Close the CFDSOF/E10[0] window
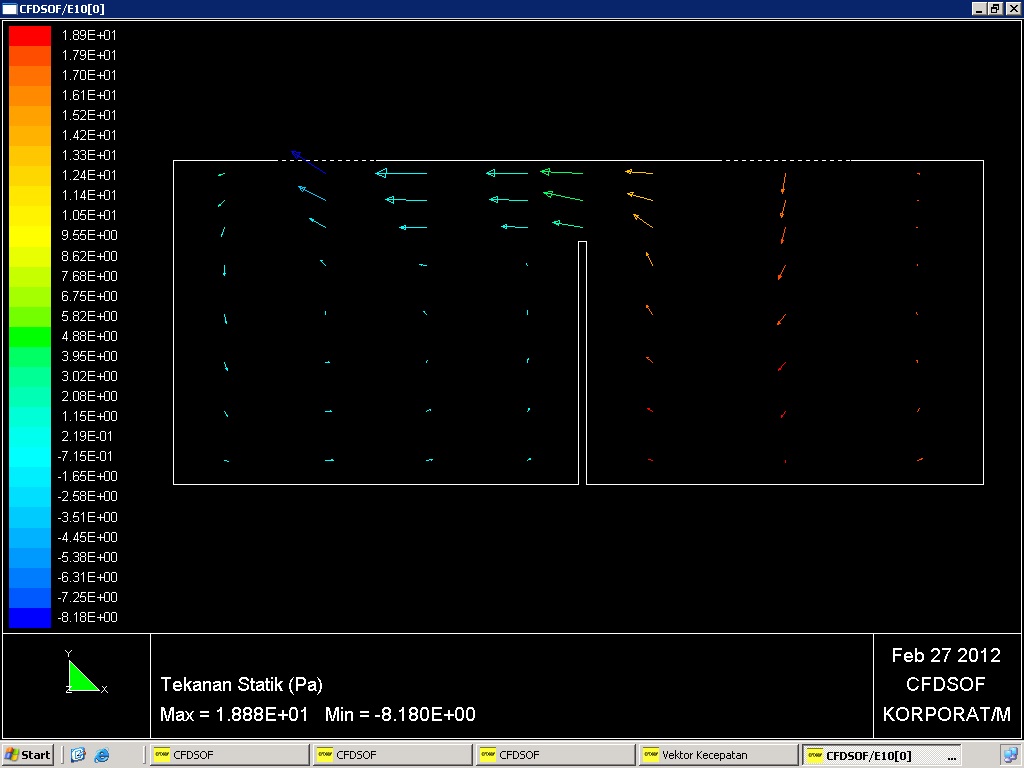Image resolution: width=1024 pixels, height=768 pixels. [x=1013, y=8]
